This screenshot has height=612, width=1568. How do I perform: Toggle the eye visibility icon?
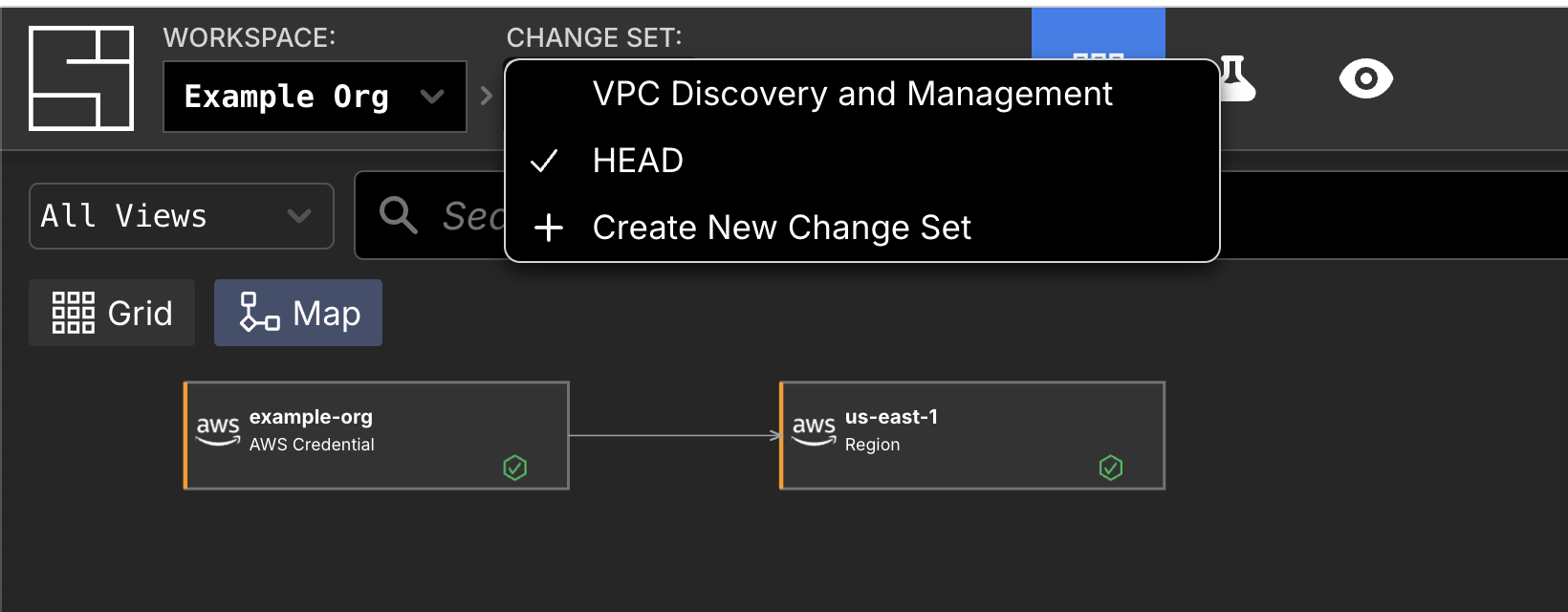(1365, 78)
